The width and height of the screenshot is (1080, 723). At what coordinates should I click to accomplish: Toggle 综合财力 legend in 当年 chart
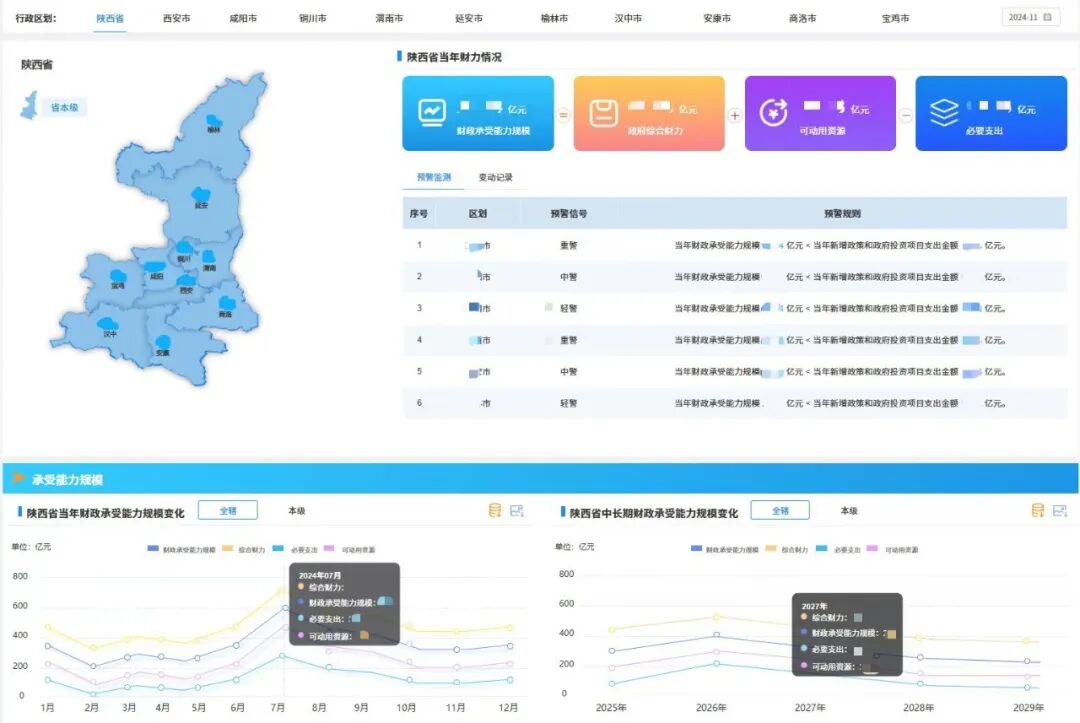(x=244, y=549)
